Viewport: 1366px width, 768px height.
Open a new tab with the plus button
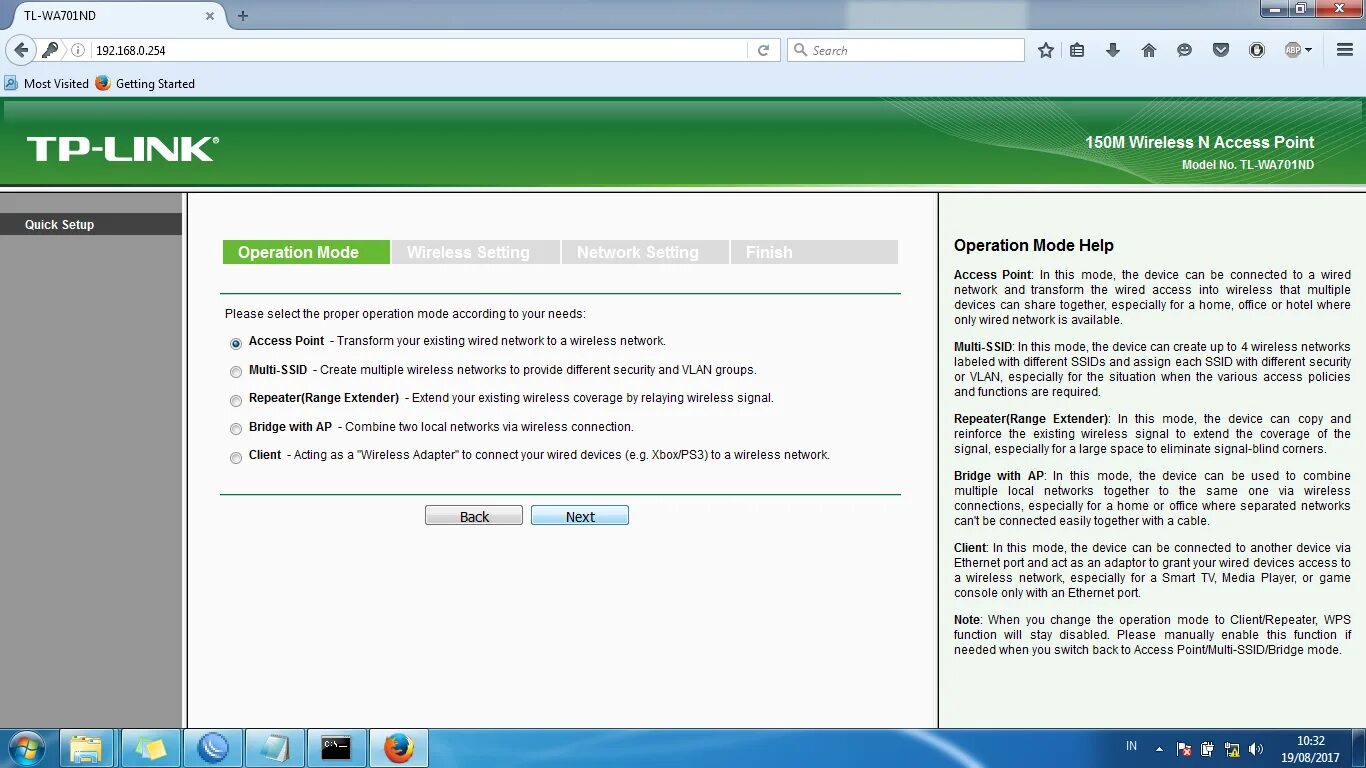(x=242, y=16)
